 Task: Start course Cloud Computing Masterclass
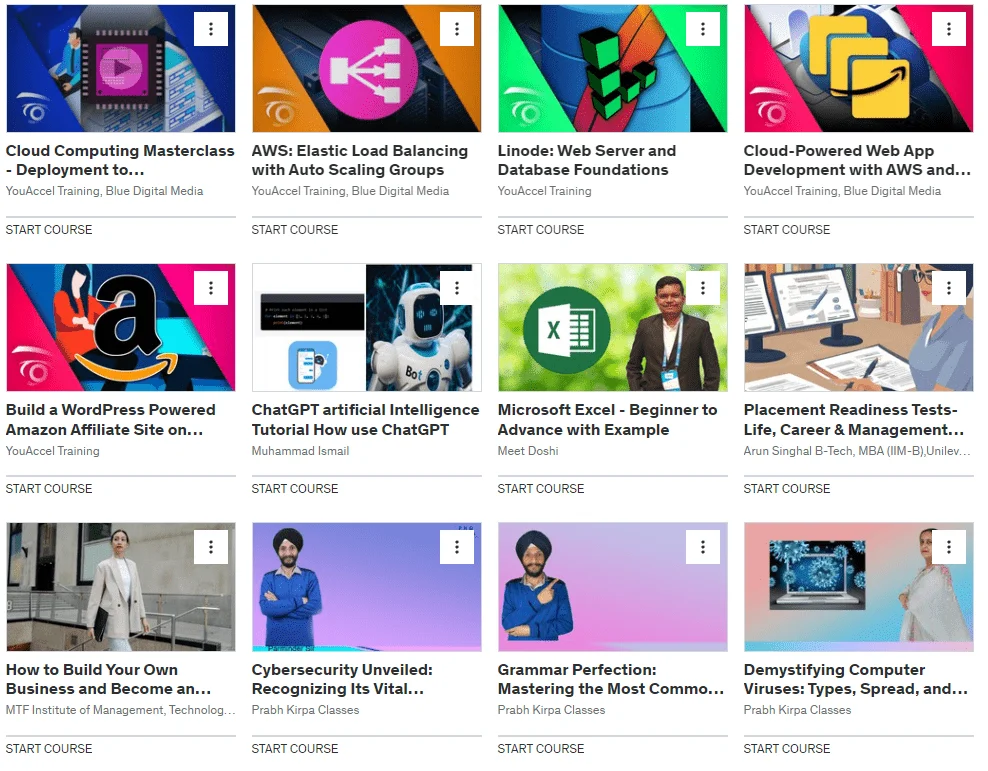coord(49,230)
